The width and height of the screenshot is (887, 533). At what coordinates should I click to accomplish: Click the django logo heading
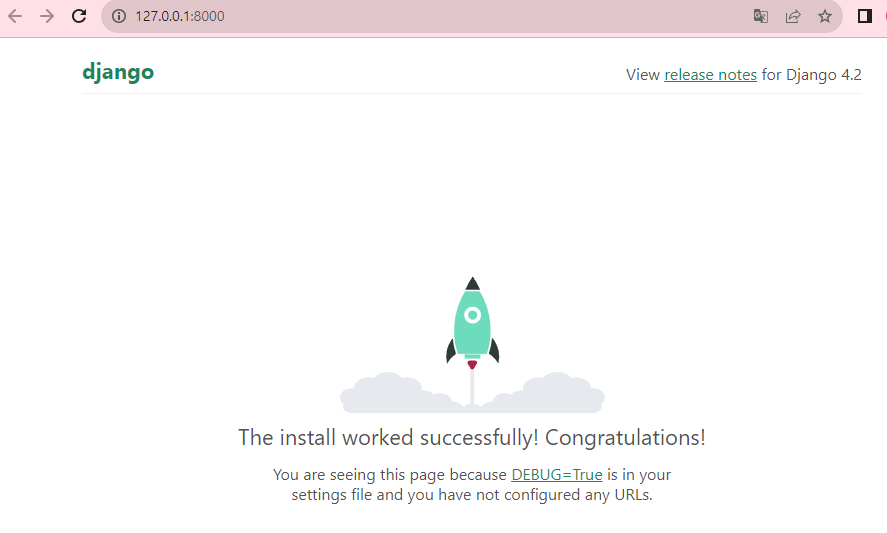118,72
